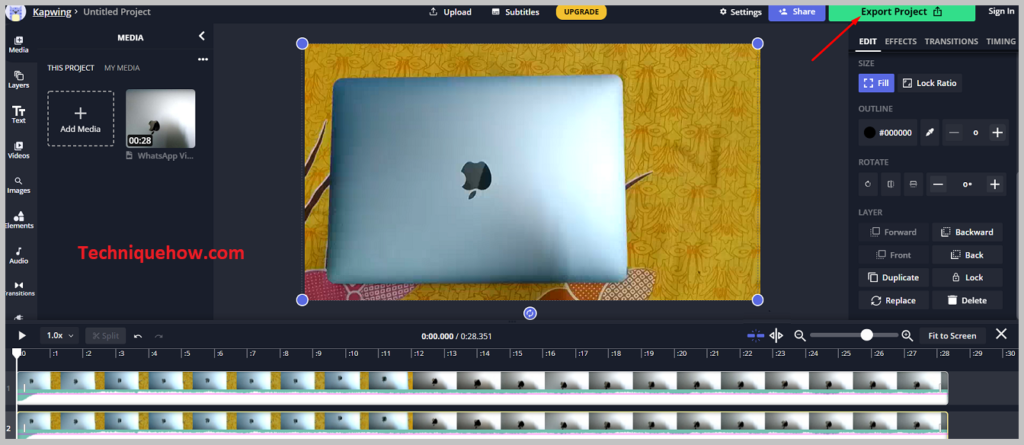Toggle the Fill size option
The width and height of the screenshot is (1024, 445).
[876, 83]
